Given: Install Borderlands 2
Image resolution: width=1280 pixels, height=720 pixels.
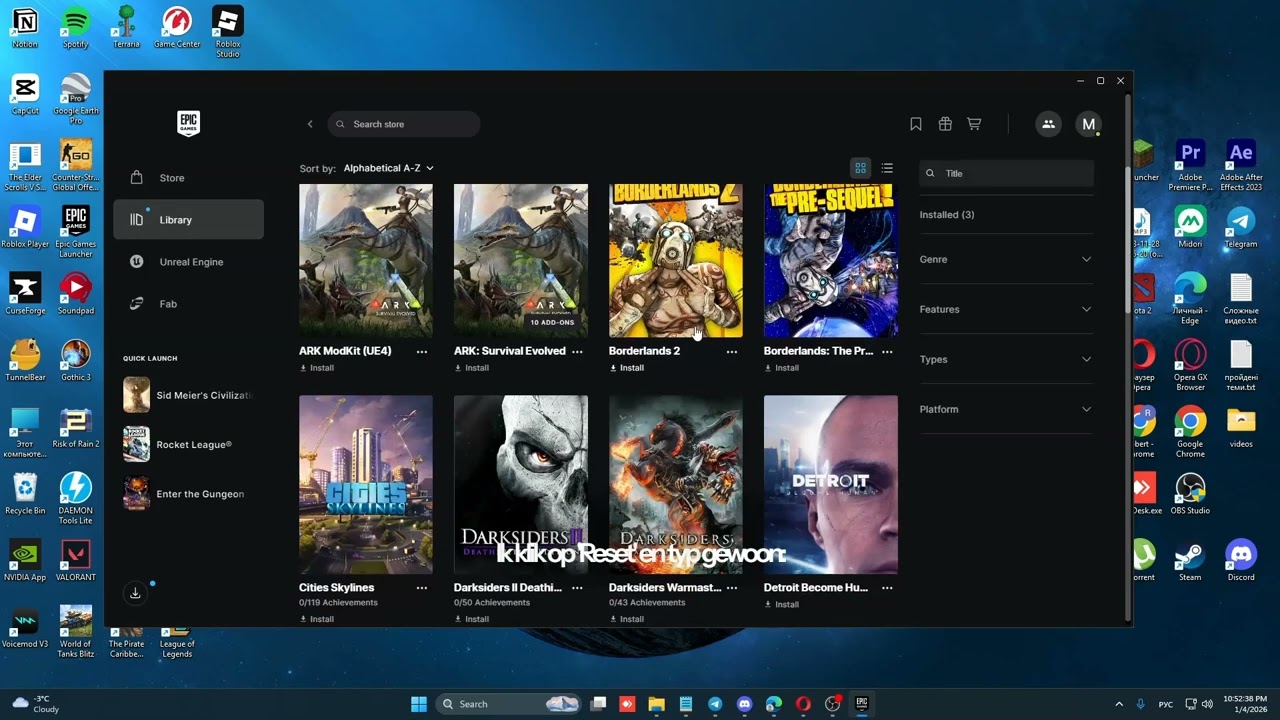Looking at the screenshot, I should [x=627, y=368].
